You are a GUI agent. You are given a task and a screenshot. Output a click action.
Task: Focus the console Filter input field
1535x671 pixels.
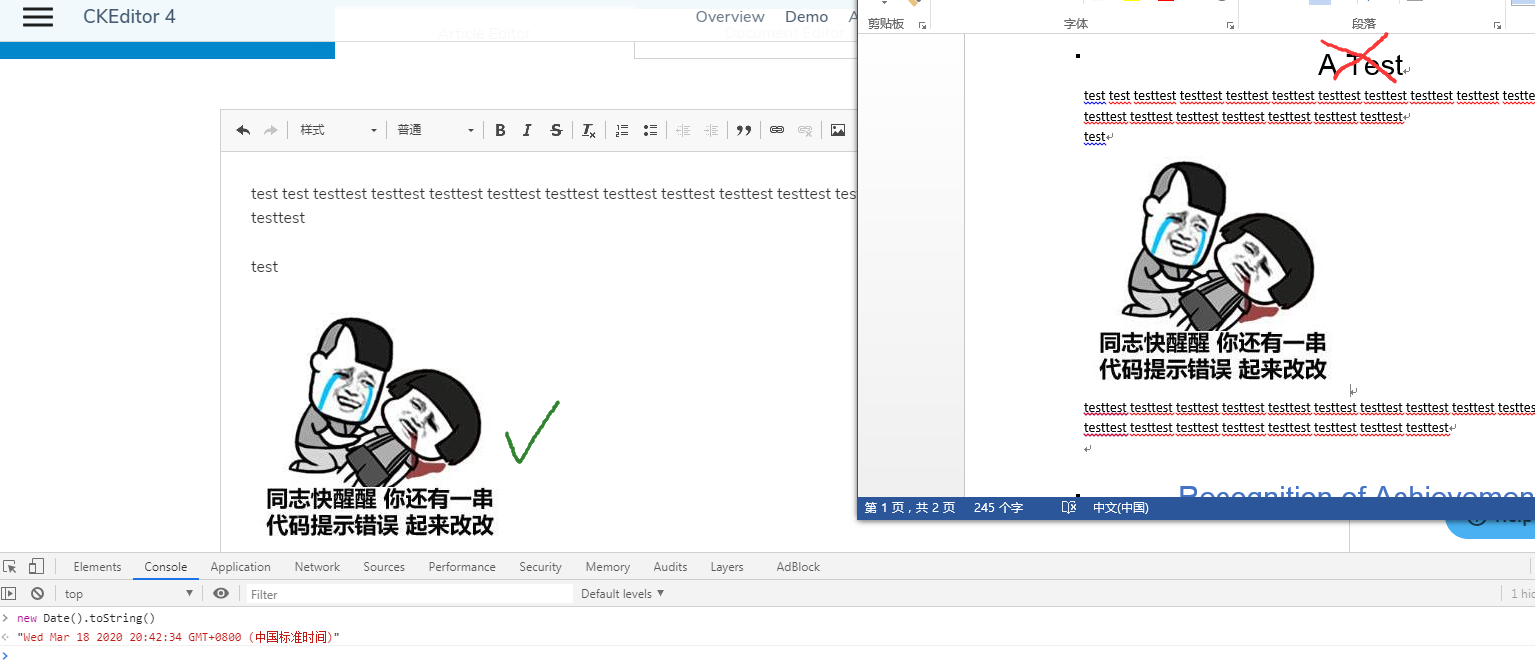click(410, 594)
